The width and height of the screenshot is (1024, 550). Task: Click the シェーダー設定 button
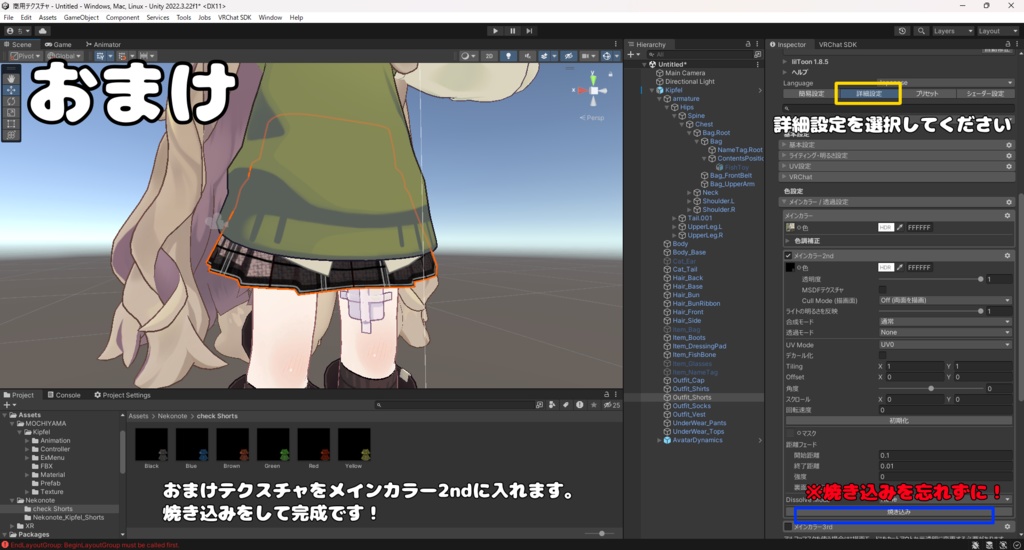tap(985, 93)
